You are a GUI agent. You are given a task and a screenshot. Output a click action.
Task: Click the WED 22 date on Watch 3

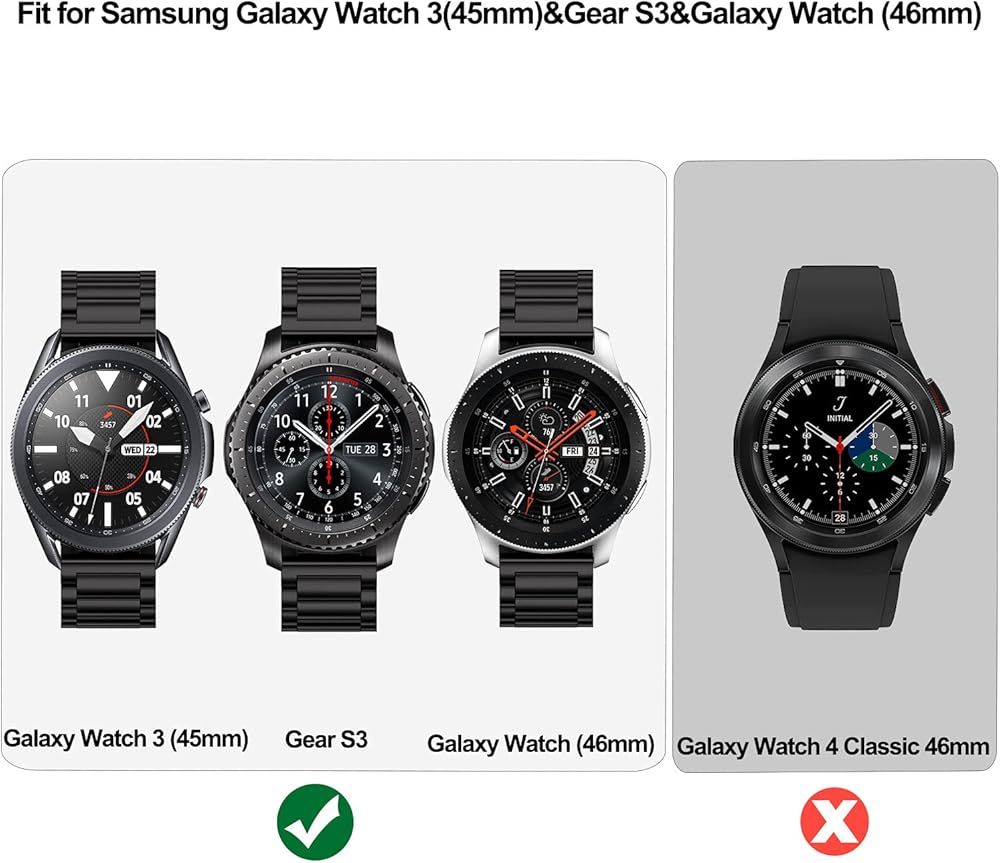[138, 450]
